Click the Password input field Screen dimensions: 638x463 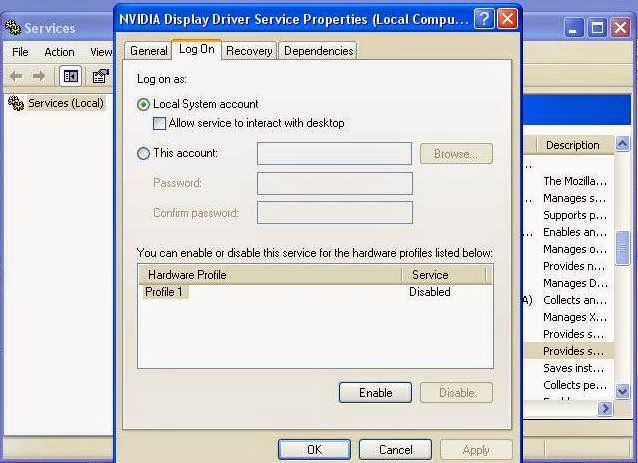tap(334, 183)
